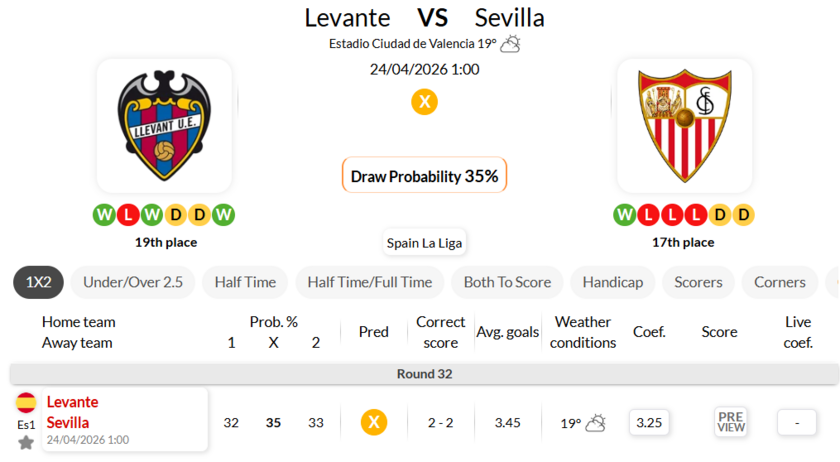Screen dimensions: 840x462
Task: Click the live coefficient dash box
Action: pos(797,423)
